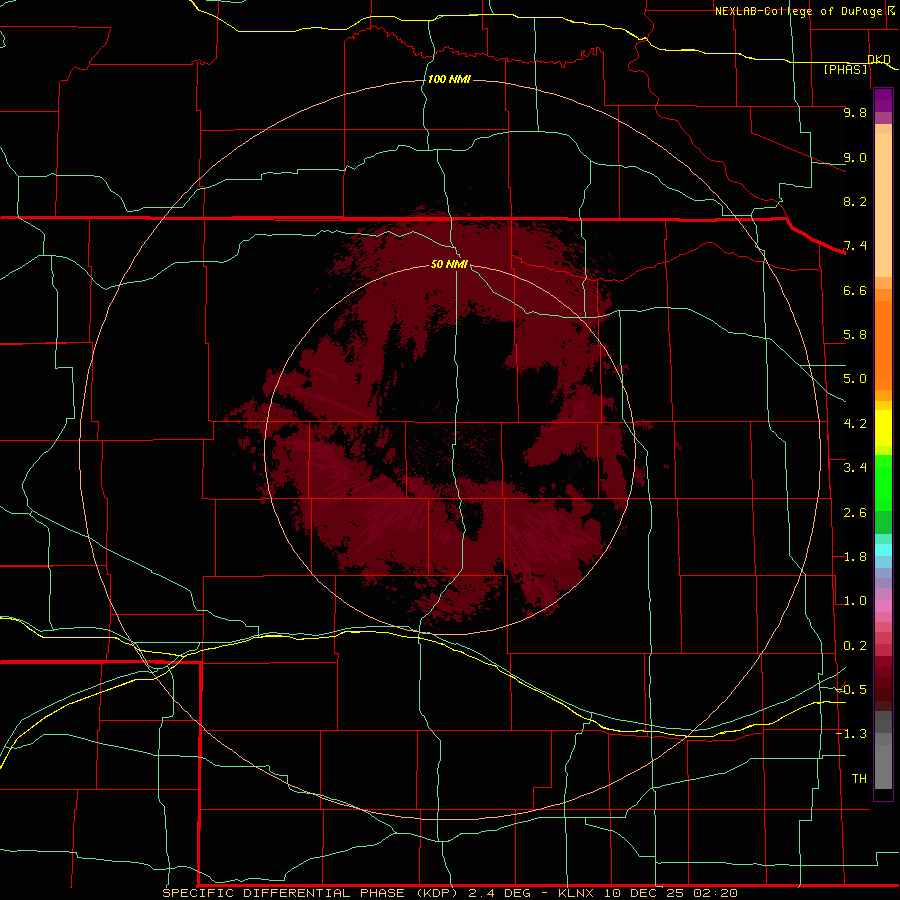Screen dimensions: 900x900
Task: Select the 7.4 scale value
Action: click(855, 246)
